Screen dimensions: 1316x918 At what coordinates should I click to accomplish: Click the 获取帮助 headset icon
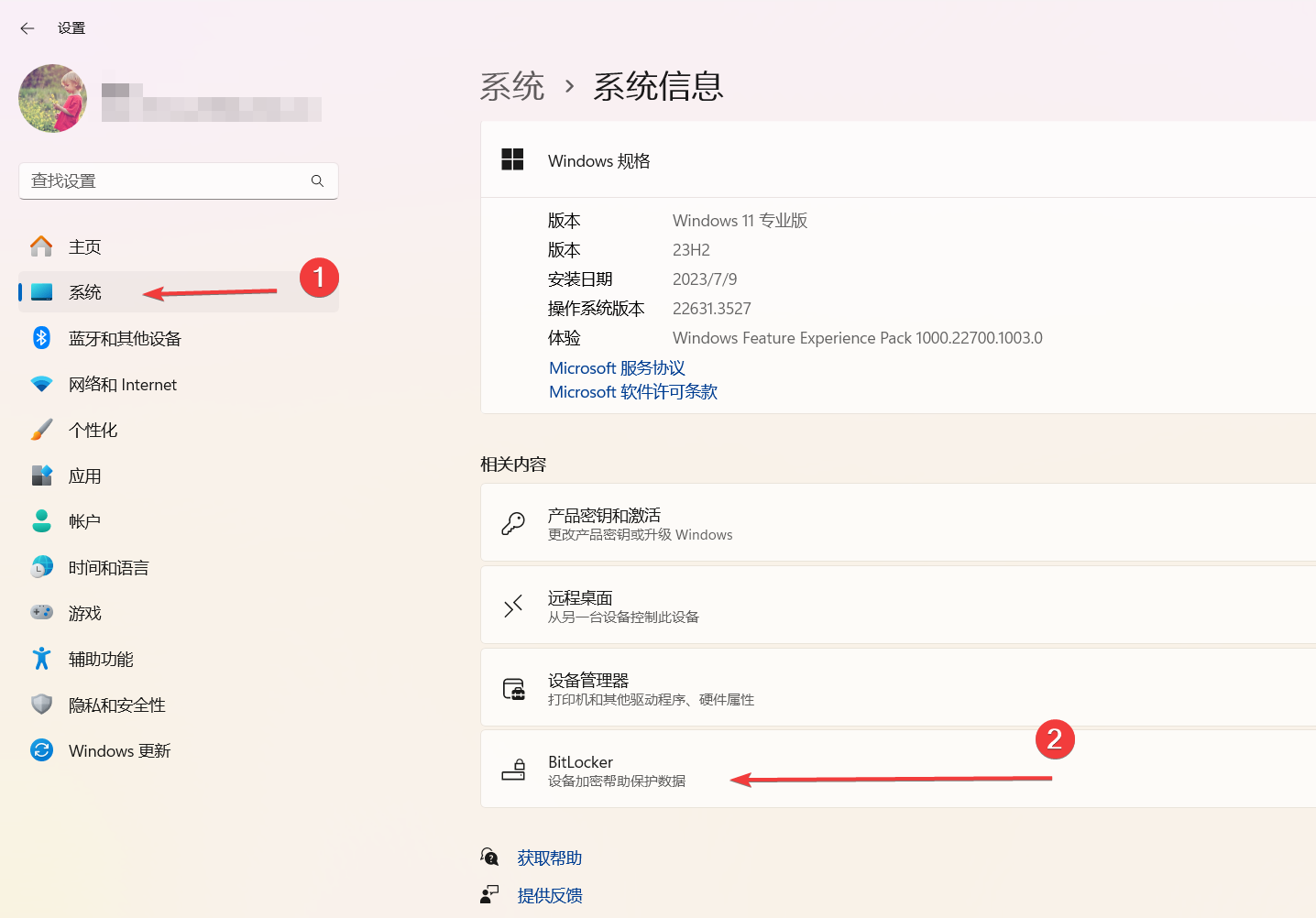489,857
